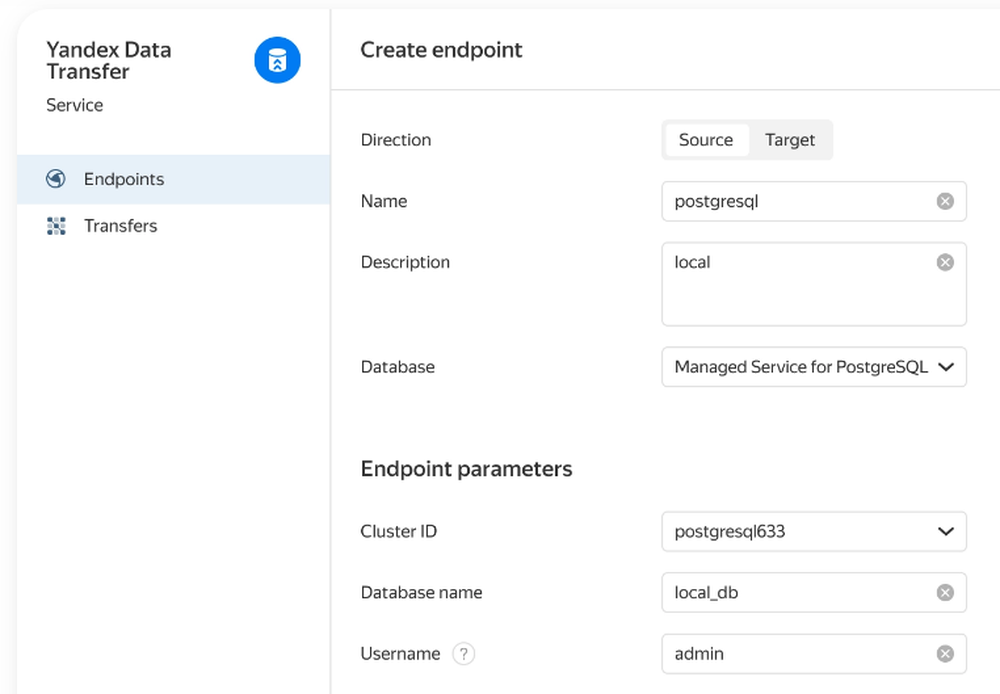1000x694 pixels.
Task: Click the Database name label
Action: (422, 593)
